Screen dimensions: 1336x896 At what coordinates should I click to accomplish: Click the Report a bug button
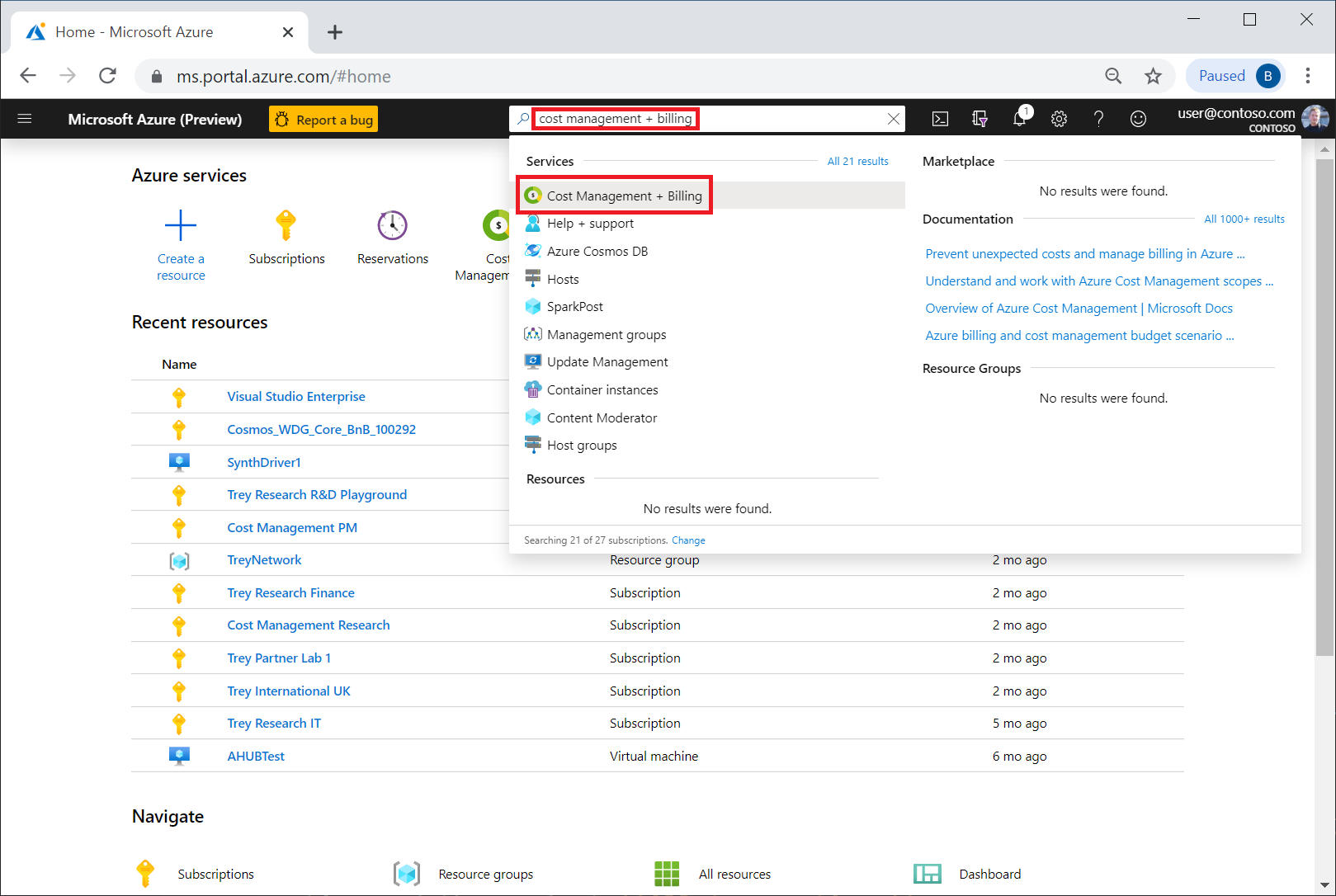coord(323,119)
